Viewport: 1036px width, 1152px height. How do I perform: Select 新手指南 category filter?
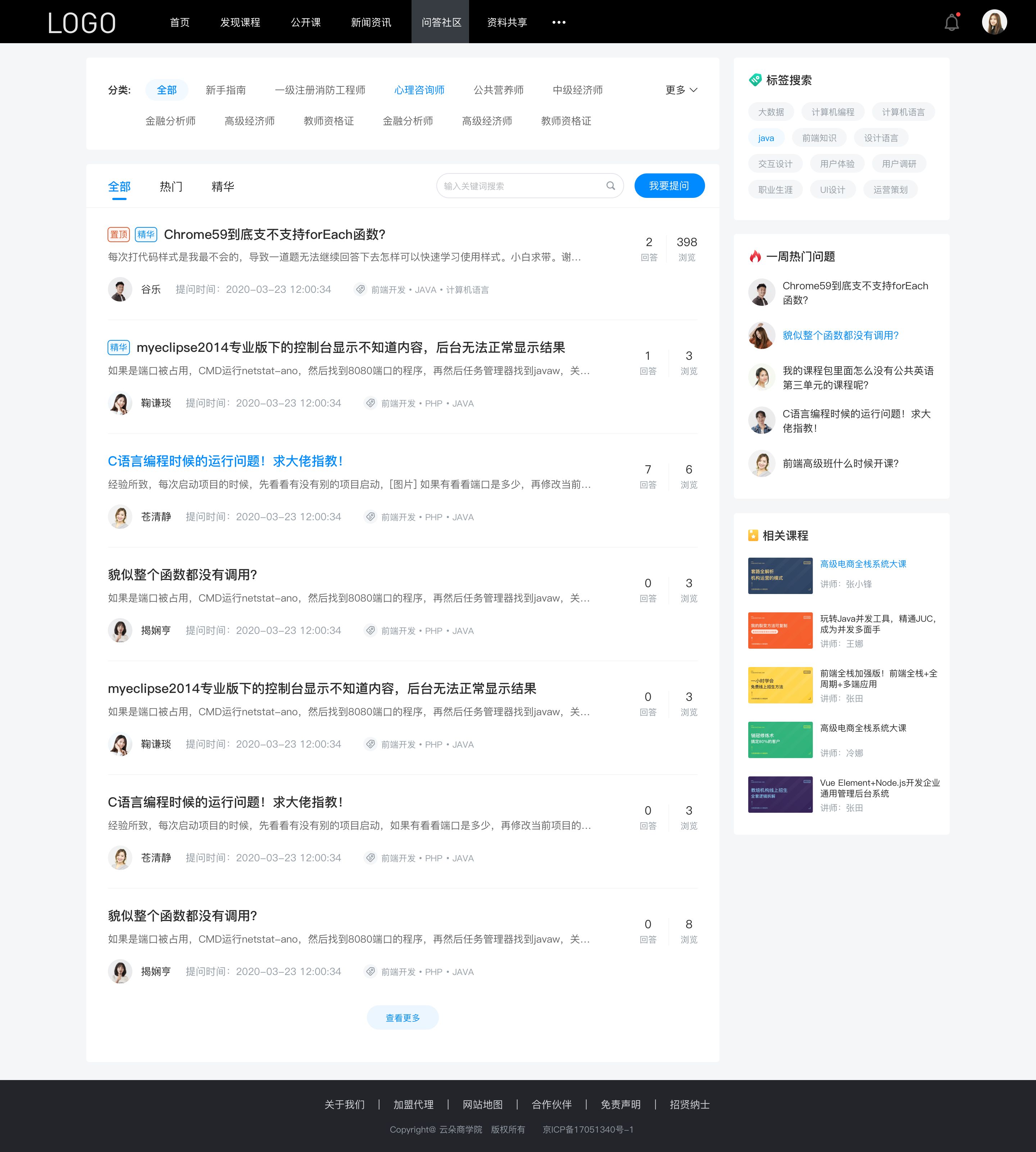click(224, 90)
